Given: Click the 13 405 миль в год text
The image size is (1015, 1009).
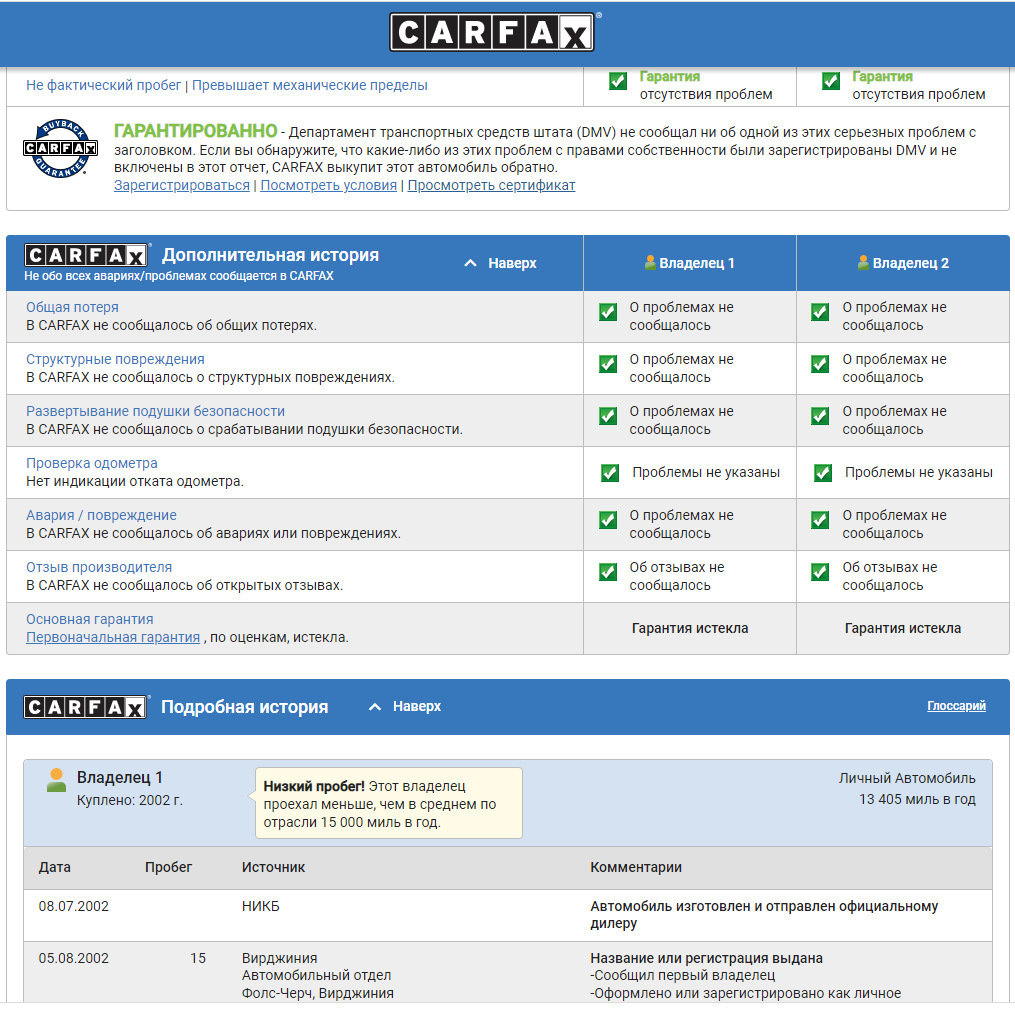Looking at the screenshot, I should (917, 799).
